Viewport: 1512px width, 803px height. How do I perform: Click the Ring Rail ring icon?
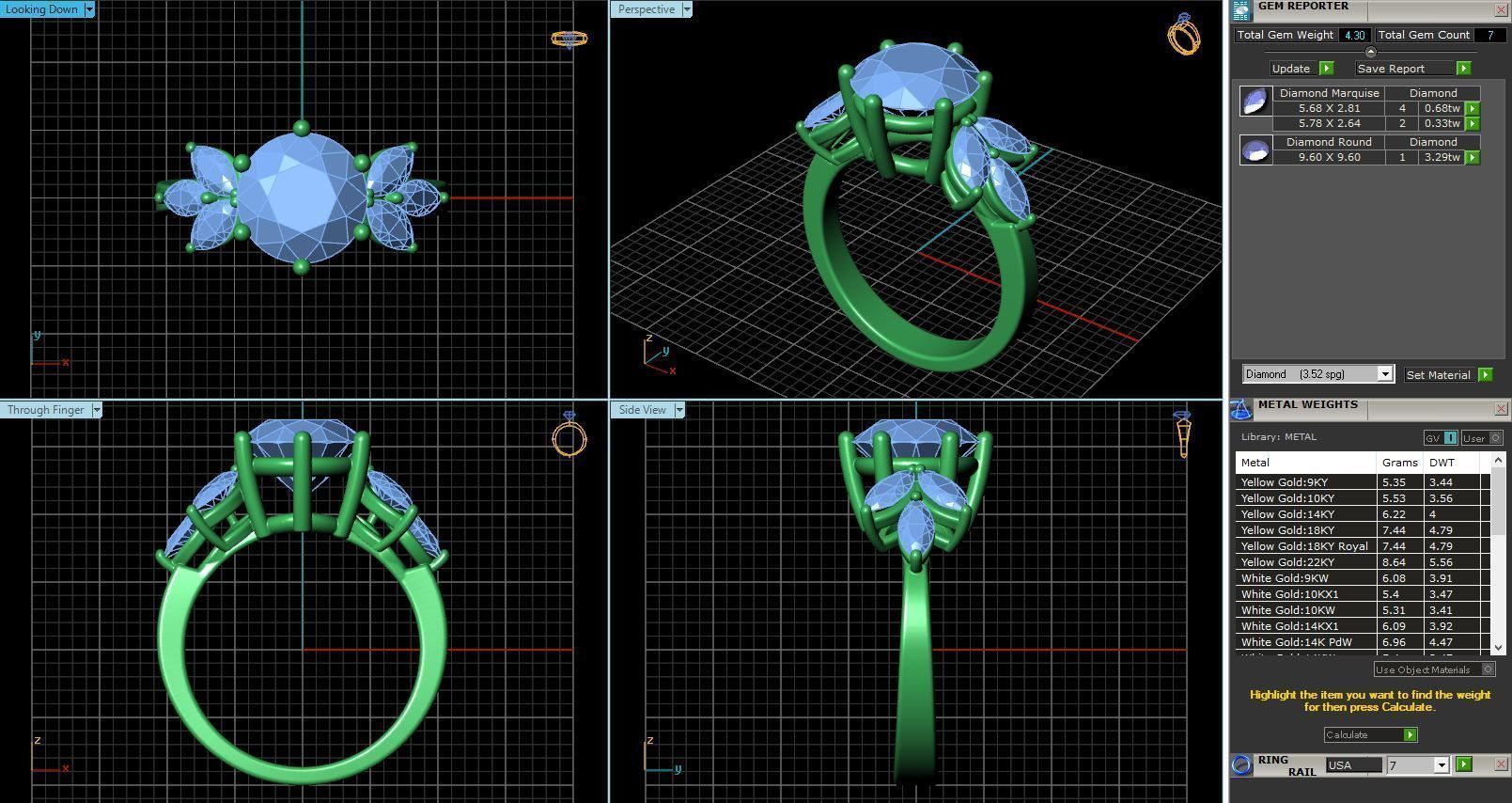pos(1241,764)
